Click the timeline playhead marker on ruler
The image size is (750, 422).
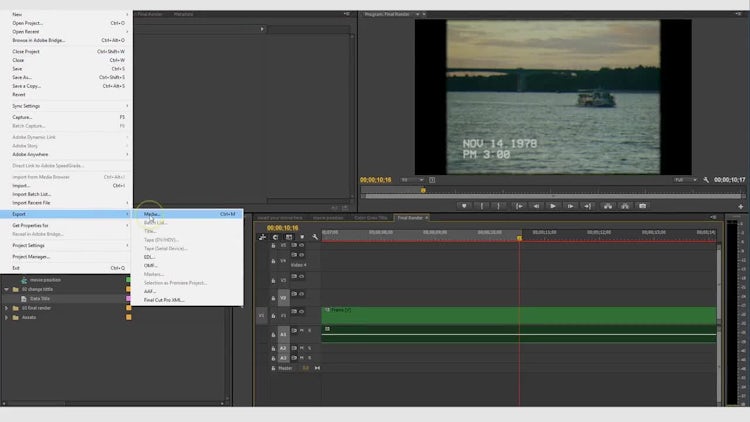click(519, 237)
